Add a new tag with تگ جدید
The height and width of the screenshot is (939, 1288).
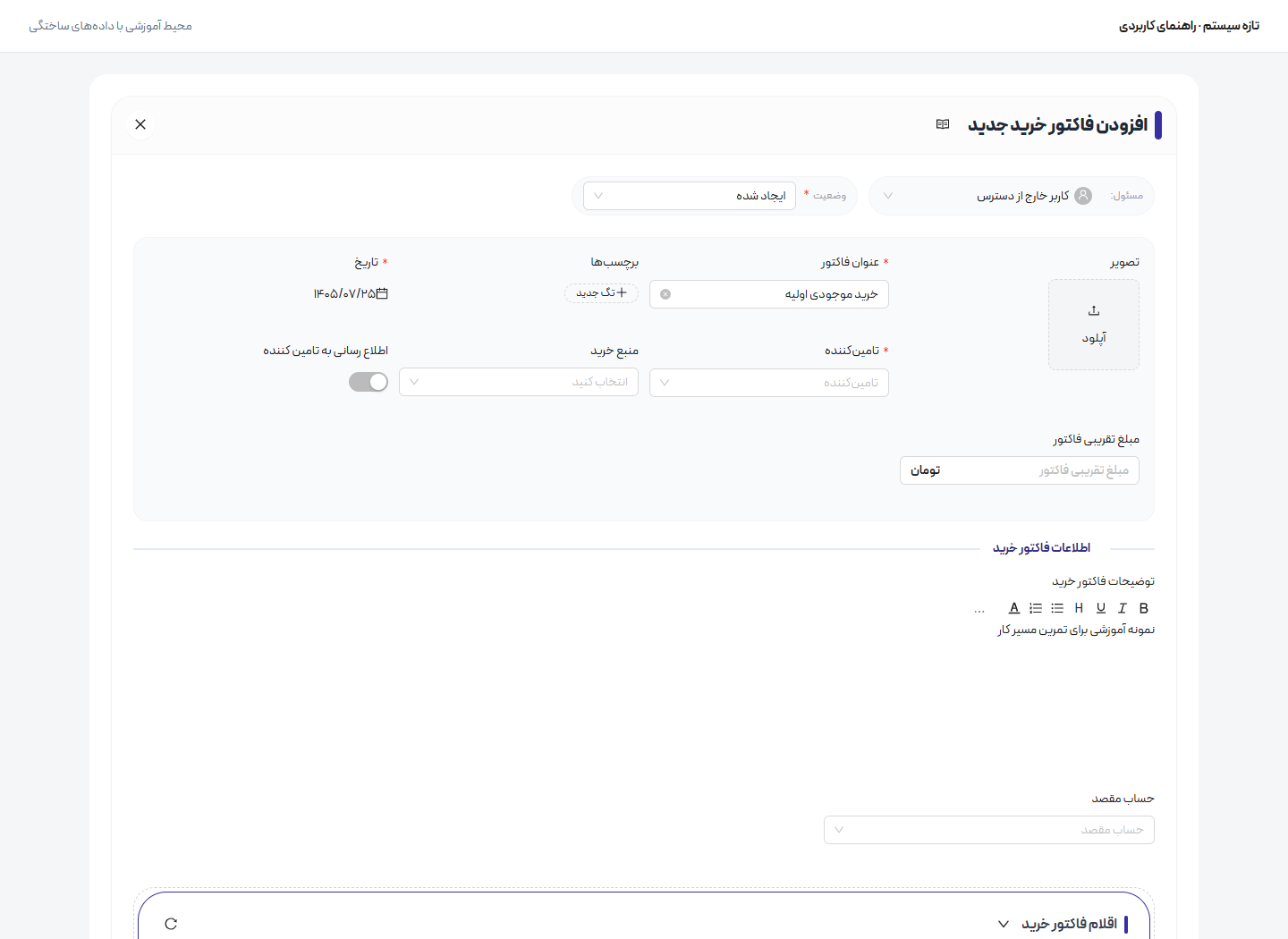click(x=601, y=292)
